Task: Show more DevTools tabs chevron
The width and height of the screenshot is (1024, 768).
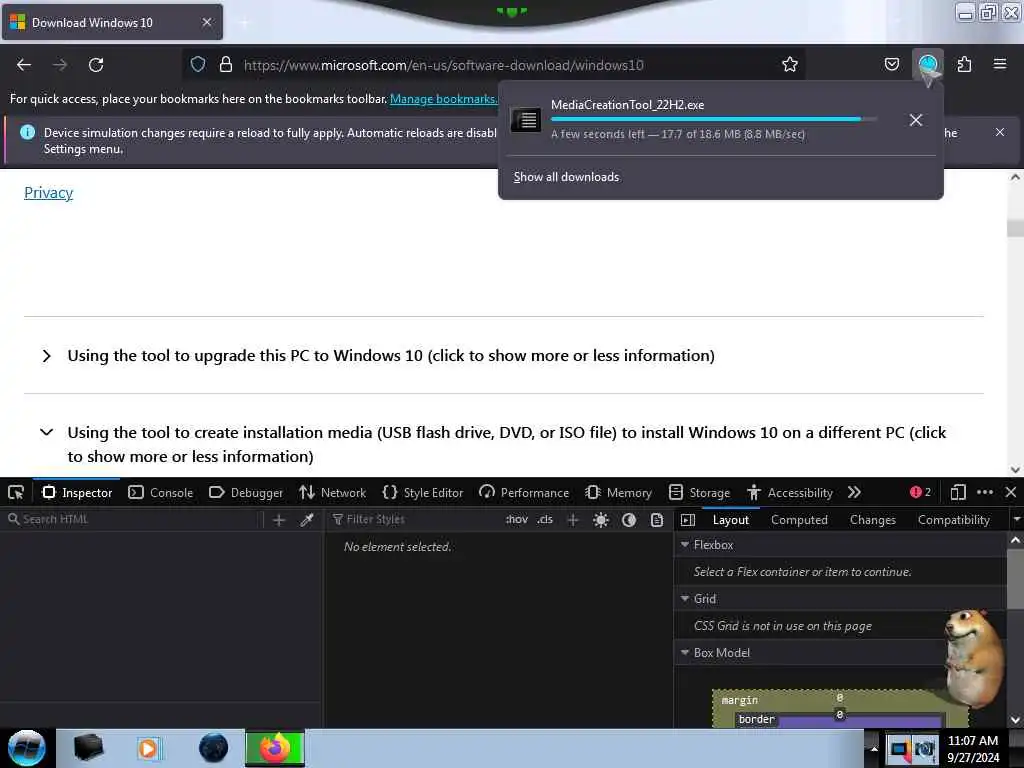Action: point(854,492)
